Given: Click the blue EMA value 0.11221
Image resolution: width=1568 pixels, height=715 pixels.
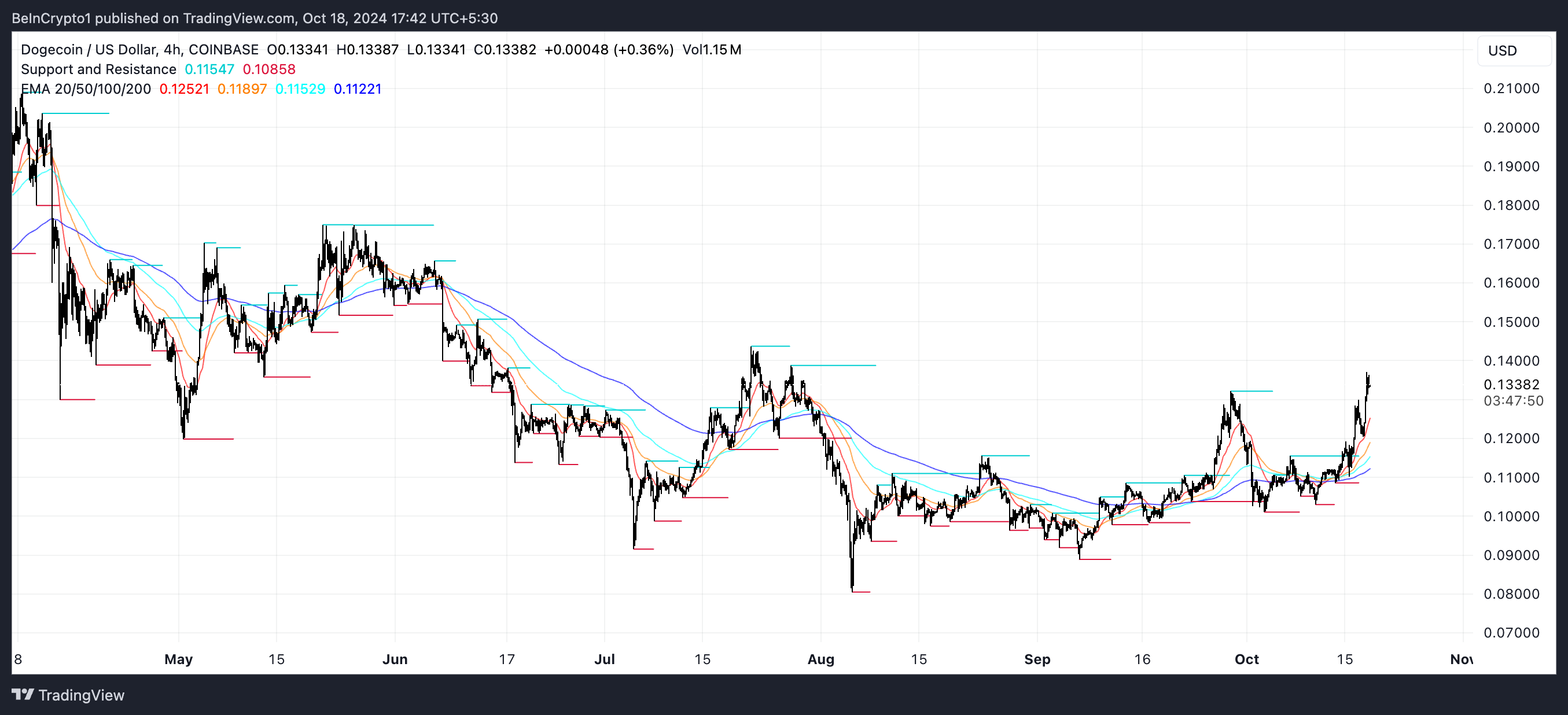Looking at the screenshot, I should [x=358, y=89].
